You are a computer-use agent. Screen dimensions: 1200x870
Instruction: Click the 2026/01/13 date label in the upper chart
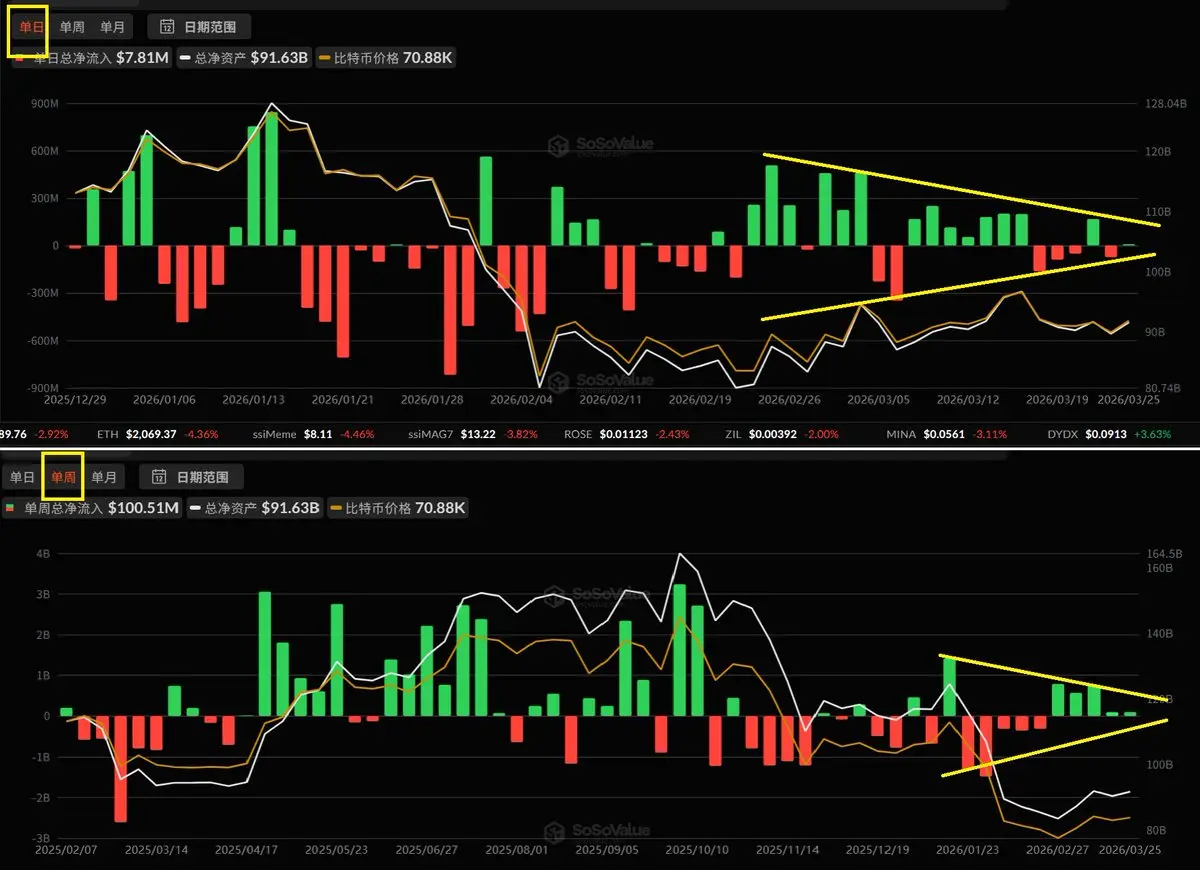pyautogui.click(x=253, y=399)
